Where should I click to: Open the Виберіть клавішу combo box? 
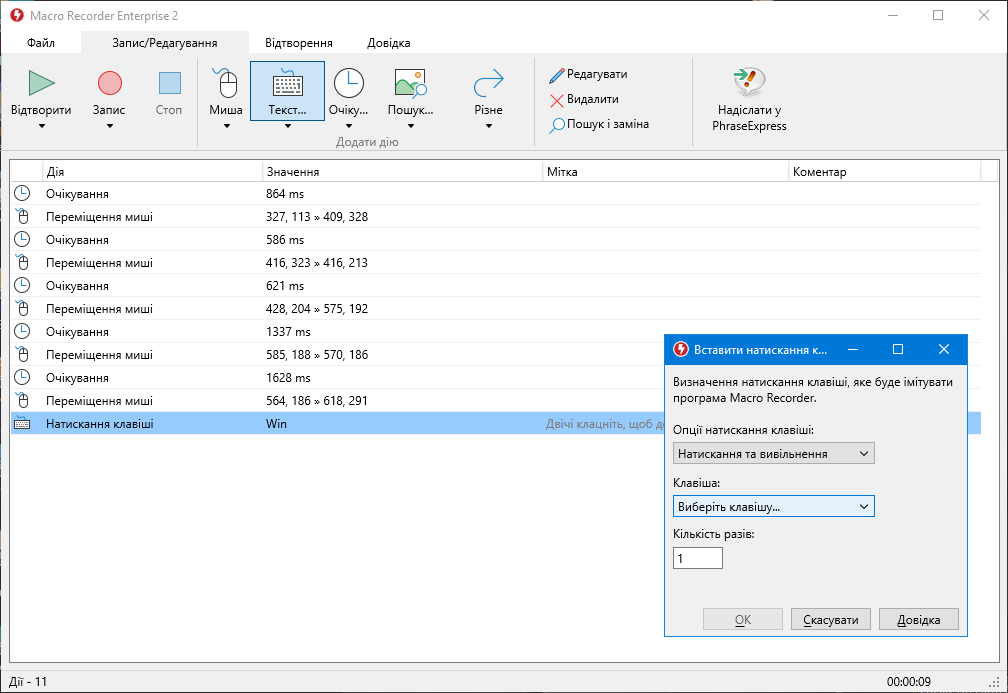click(x=773, y=507)
